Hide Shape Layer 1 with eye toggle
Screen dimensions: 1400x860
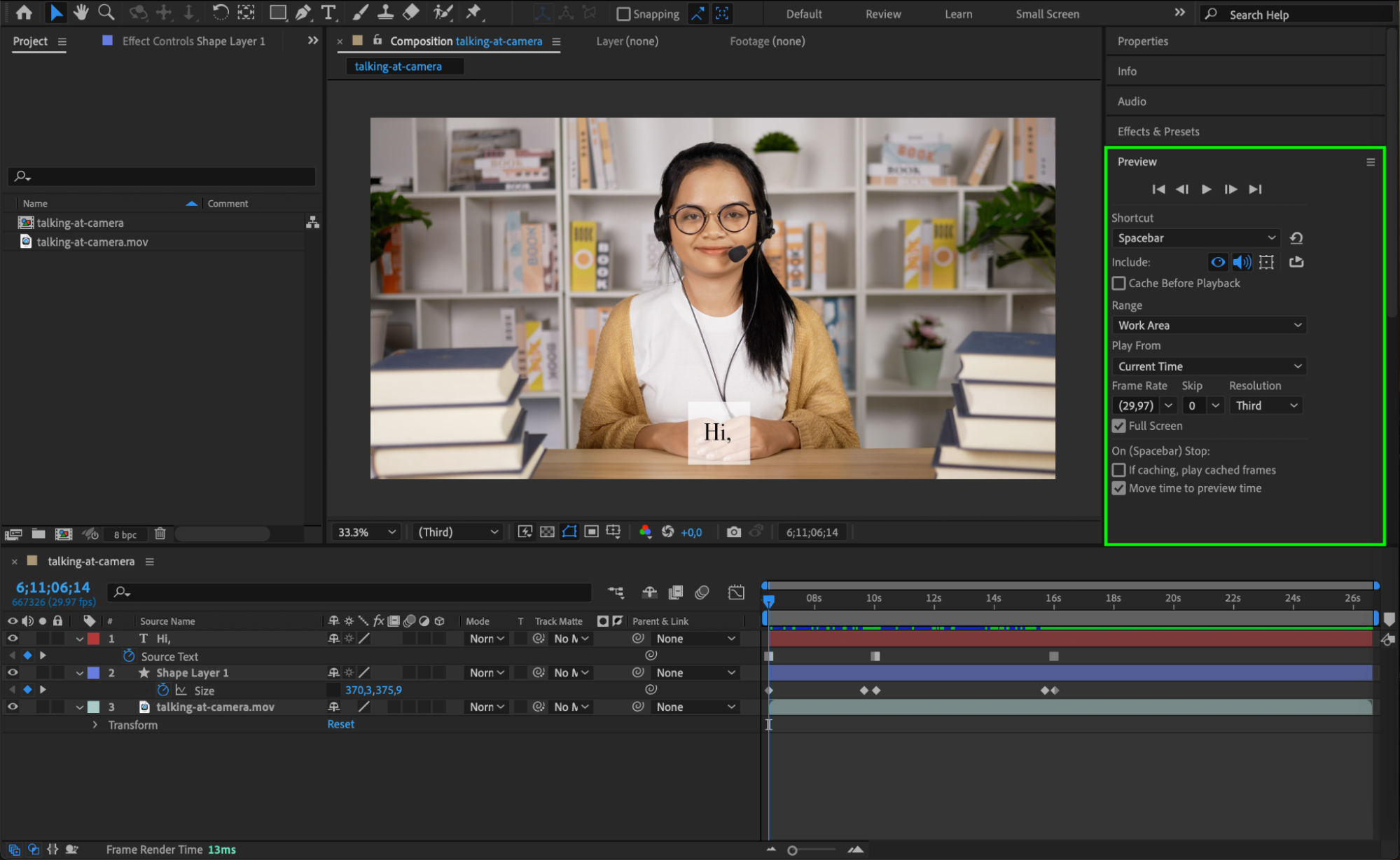tap(12, 672)
